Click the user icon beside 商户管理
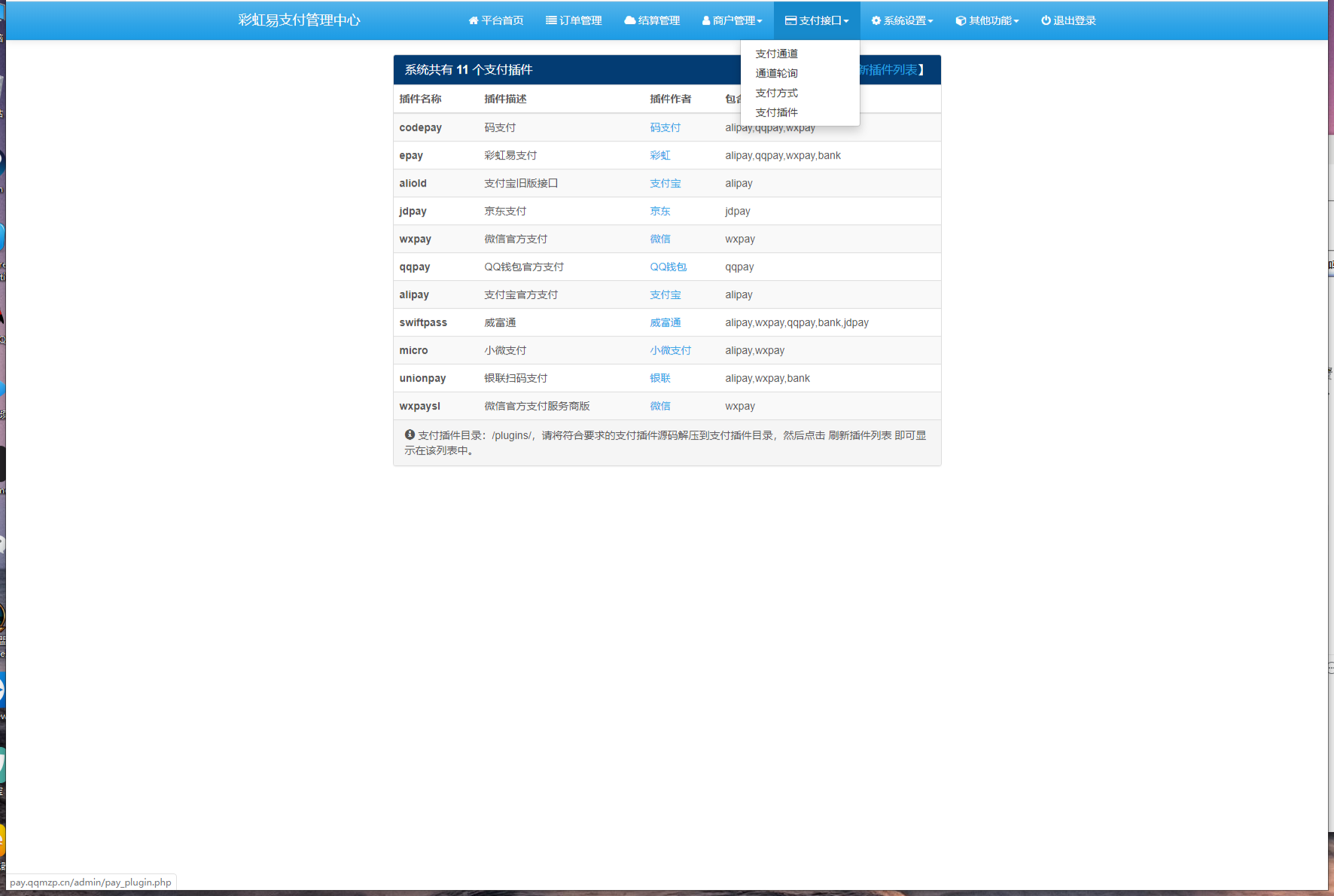 point(706,21)
